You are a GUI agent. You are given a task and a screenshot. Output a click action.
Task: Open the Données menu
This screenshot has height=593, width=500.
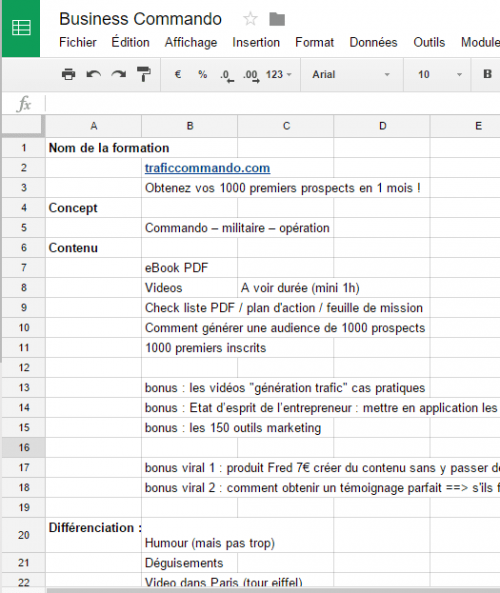click(x=373, y=42)
